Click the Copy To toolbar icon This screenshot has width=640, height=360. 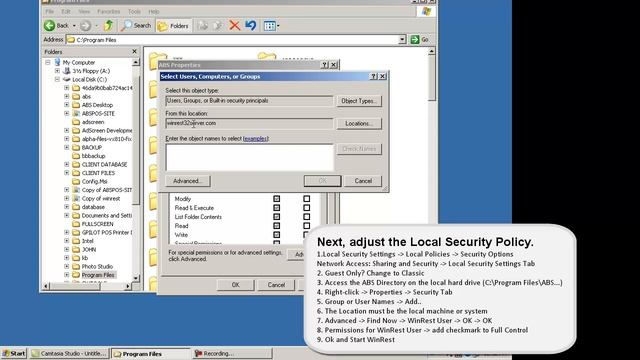click(x=218, y=26)
